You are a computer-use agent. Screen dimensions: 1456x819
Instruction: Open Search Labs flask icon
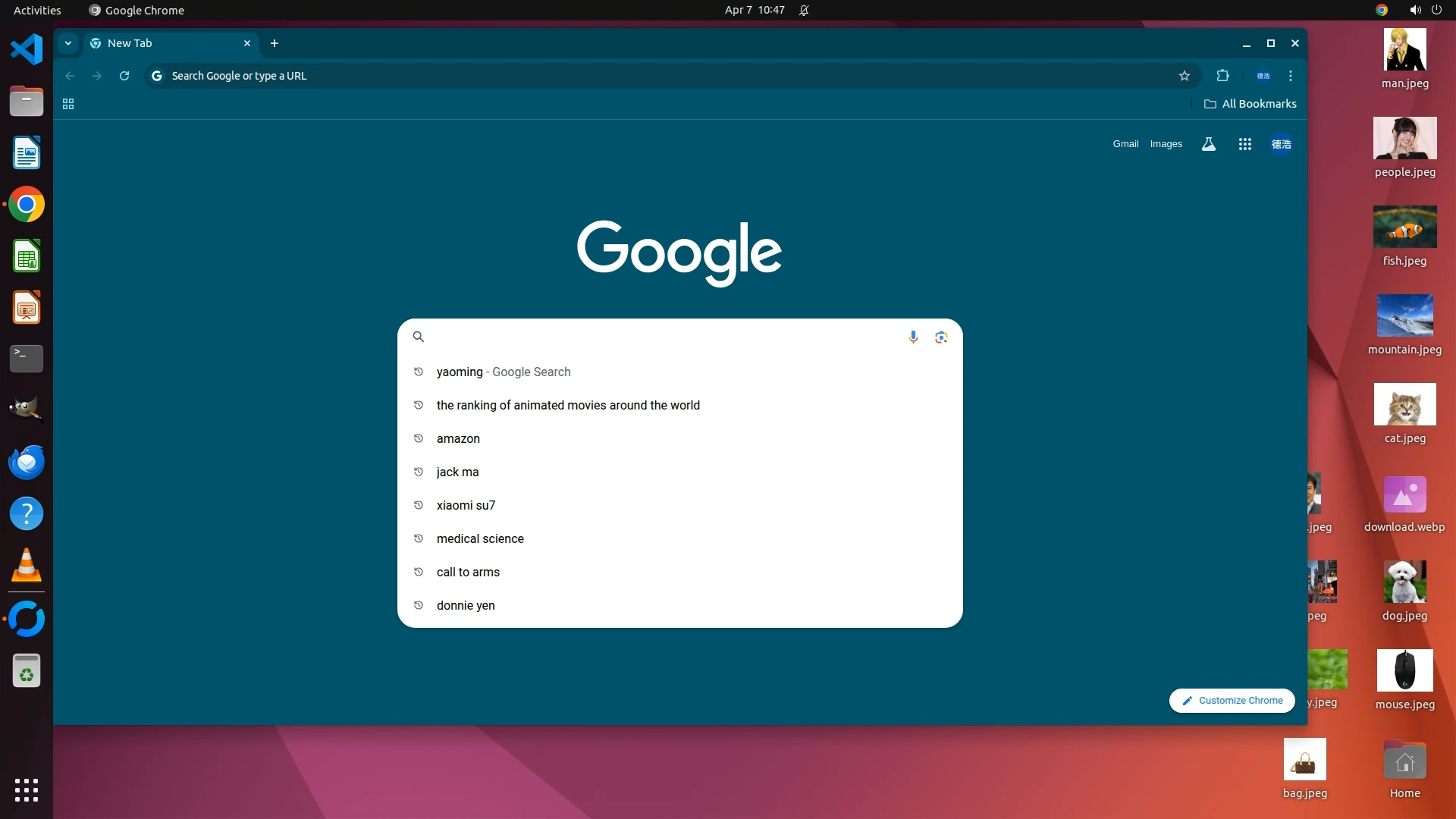(1209, 144)
